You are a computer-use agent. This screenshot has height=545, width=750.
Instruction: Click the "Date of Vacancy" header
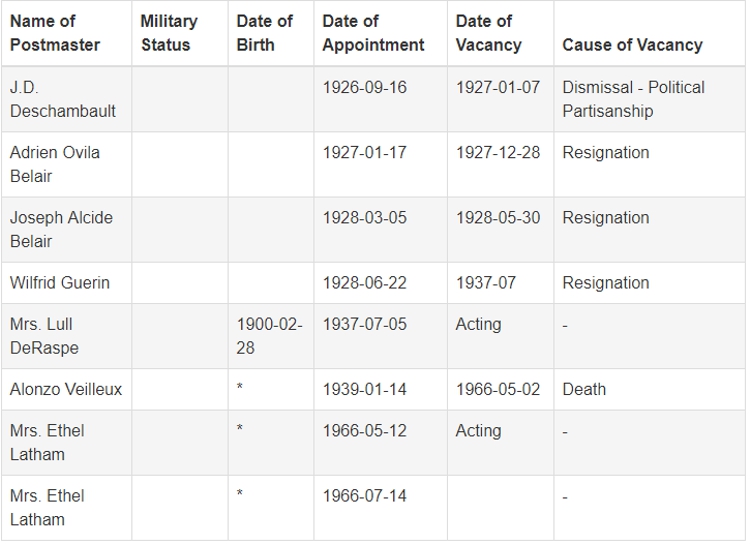tap(488, 33)
